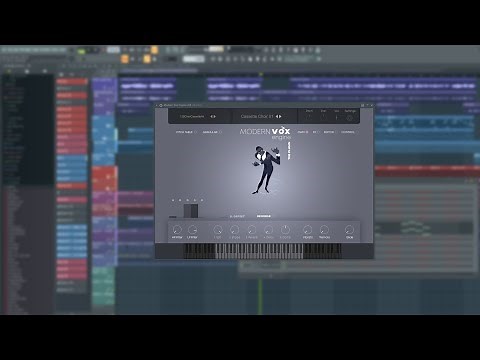Click the LP Filter knob

tap(192, 230)
